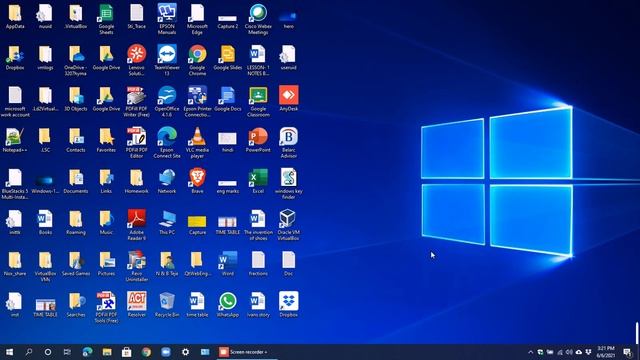Launch Belarc Advisor from the desktop
The height and width of the screenshot is (360, 640).
point(289,142)
